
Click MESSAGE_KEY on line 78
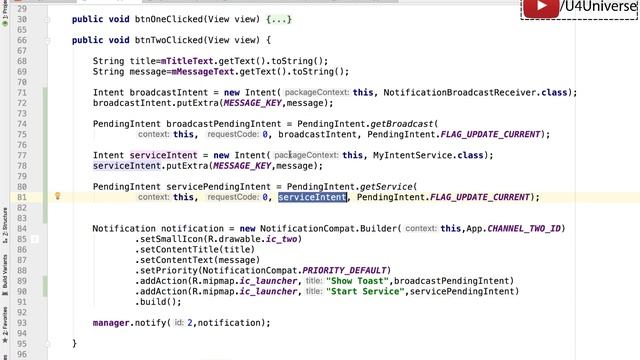coord(242,166)
